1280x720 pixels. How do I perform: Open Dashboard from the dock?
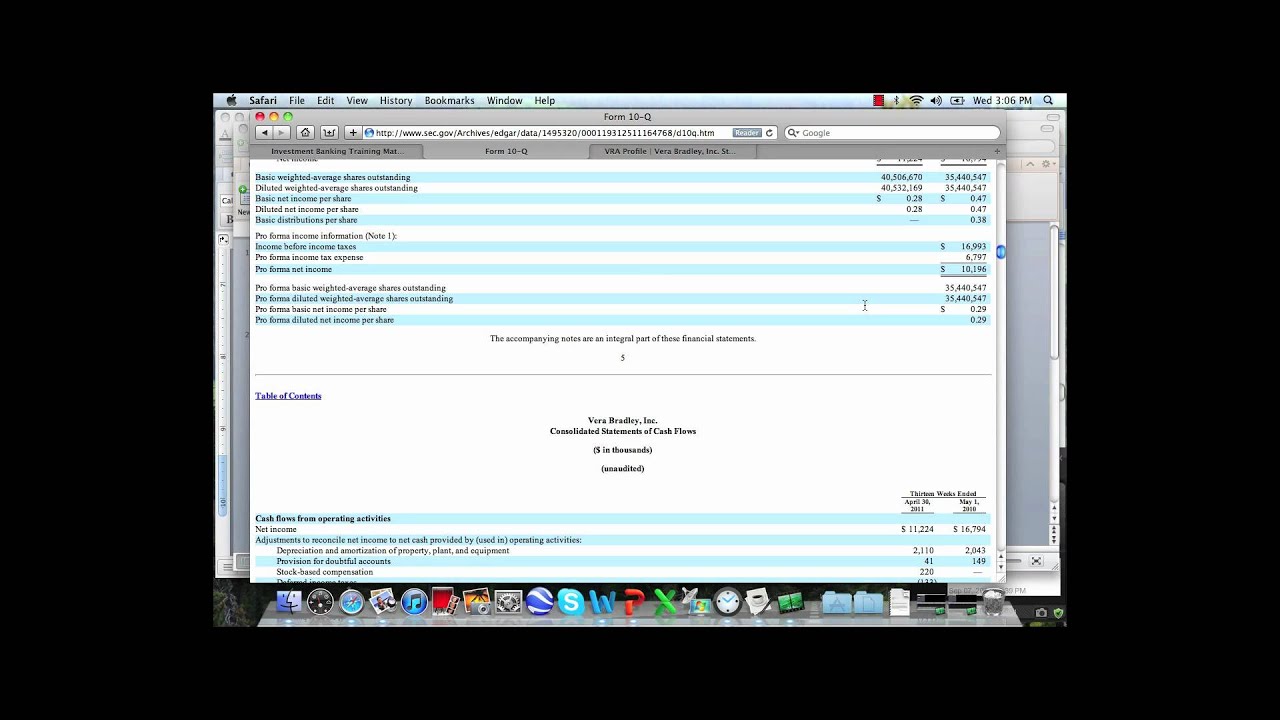[320, 602]
